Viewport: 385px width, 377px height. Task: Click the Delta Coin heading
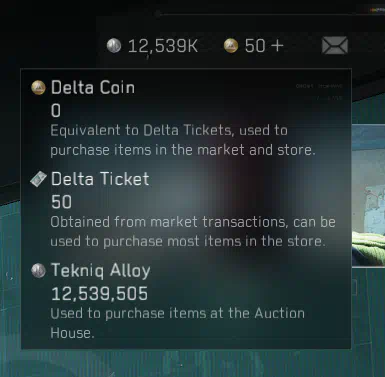[x=93, y=88]
